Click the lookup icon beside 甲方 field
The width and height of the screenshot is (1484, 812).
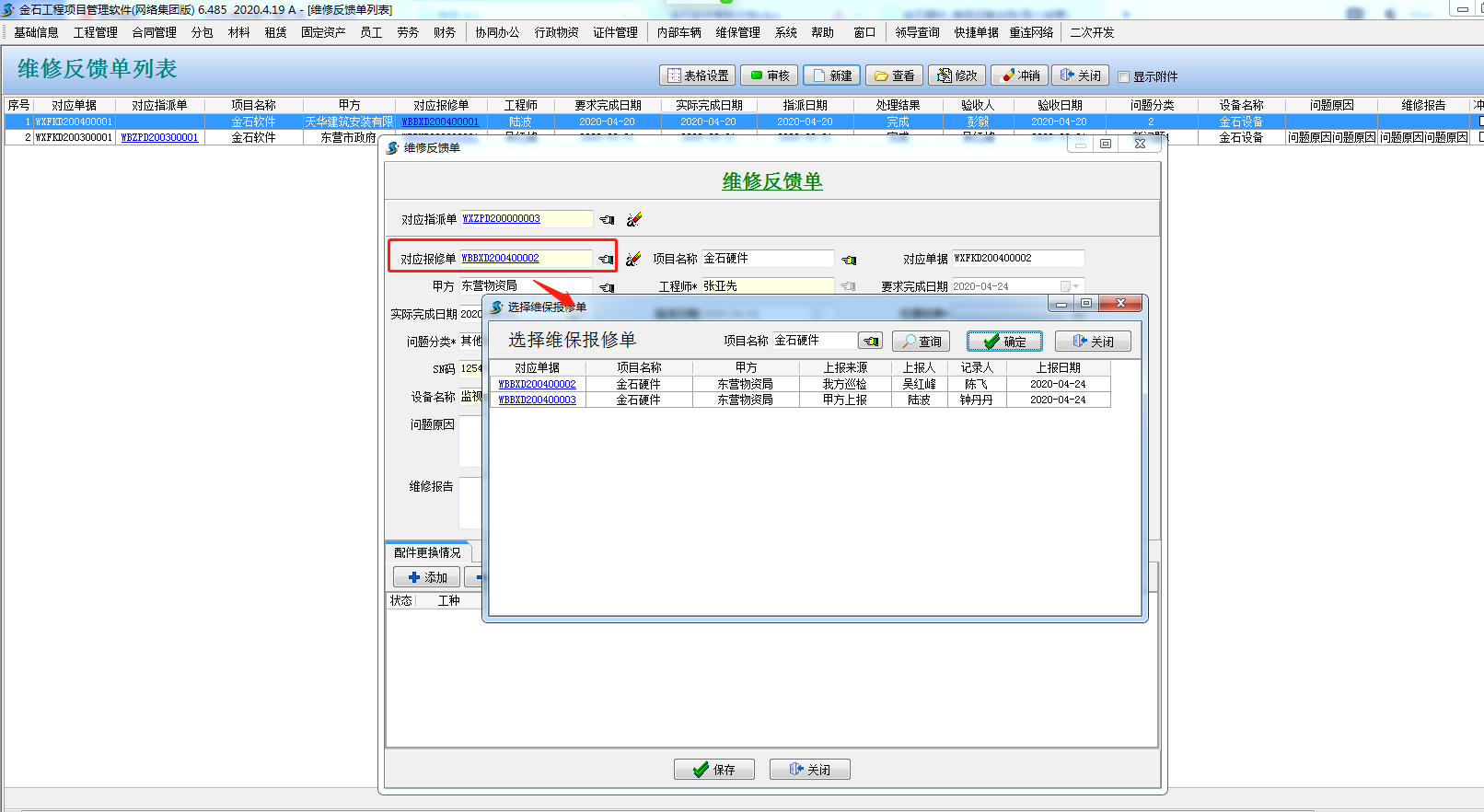[x=607, y=287]
